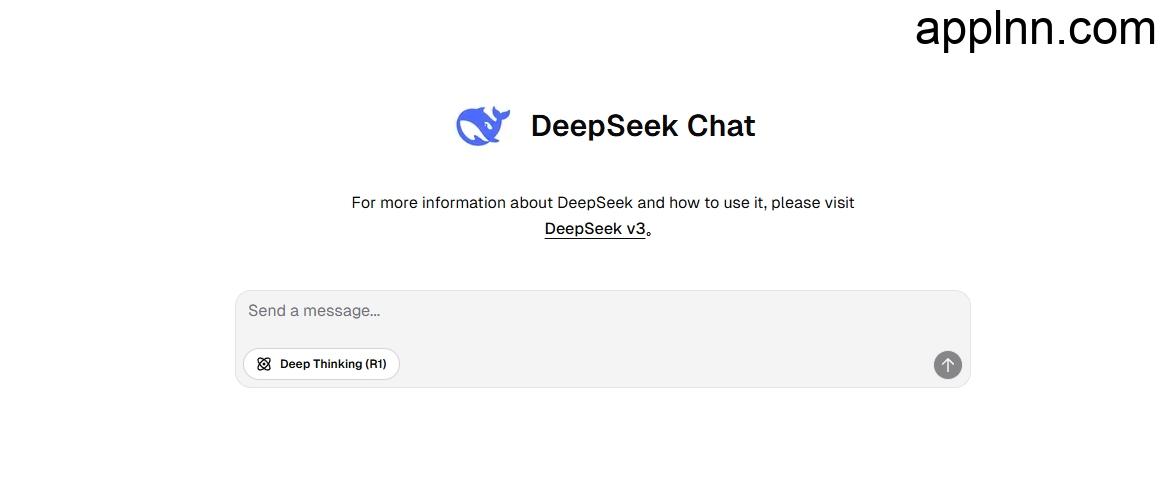The width and height of the screenshot is (1165, 503).
Task: Select the blue whale icon beside the title
Action: (483, 126)
